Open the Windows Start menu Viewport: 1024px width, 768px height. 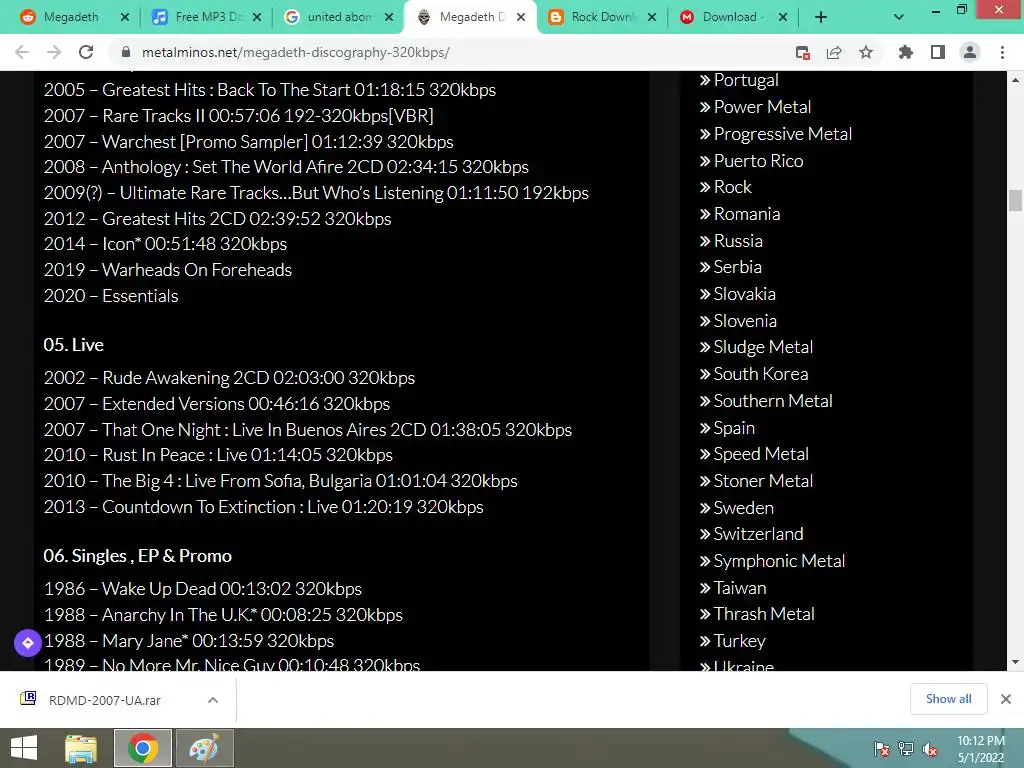click(24, 748)
